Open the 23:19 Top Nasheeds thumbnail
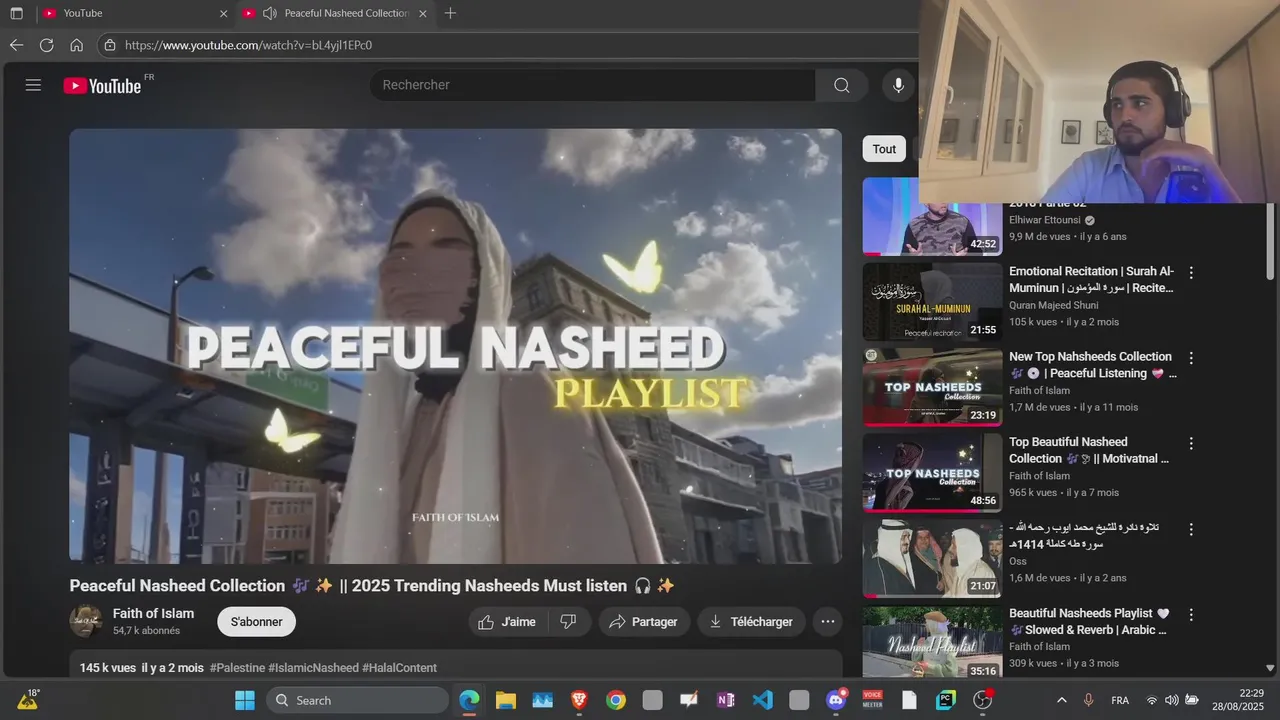The width and height of the screenshot is (1280, 720). (932, 387)
